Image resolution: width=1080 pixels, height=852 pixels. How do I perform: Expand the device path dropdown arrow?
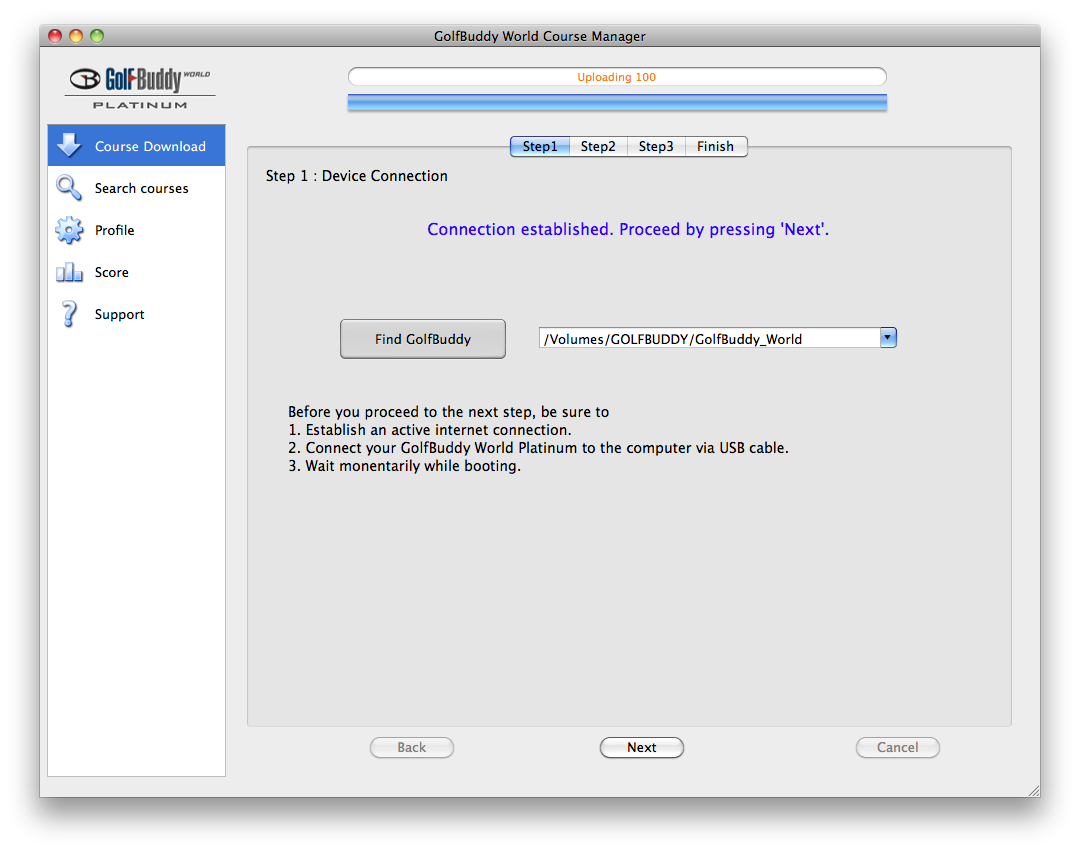888,337
